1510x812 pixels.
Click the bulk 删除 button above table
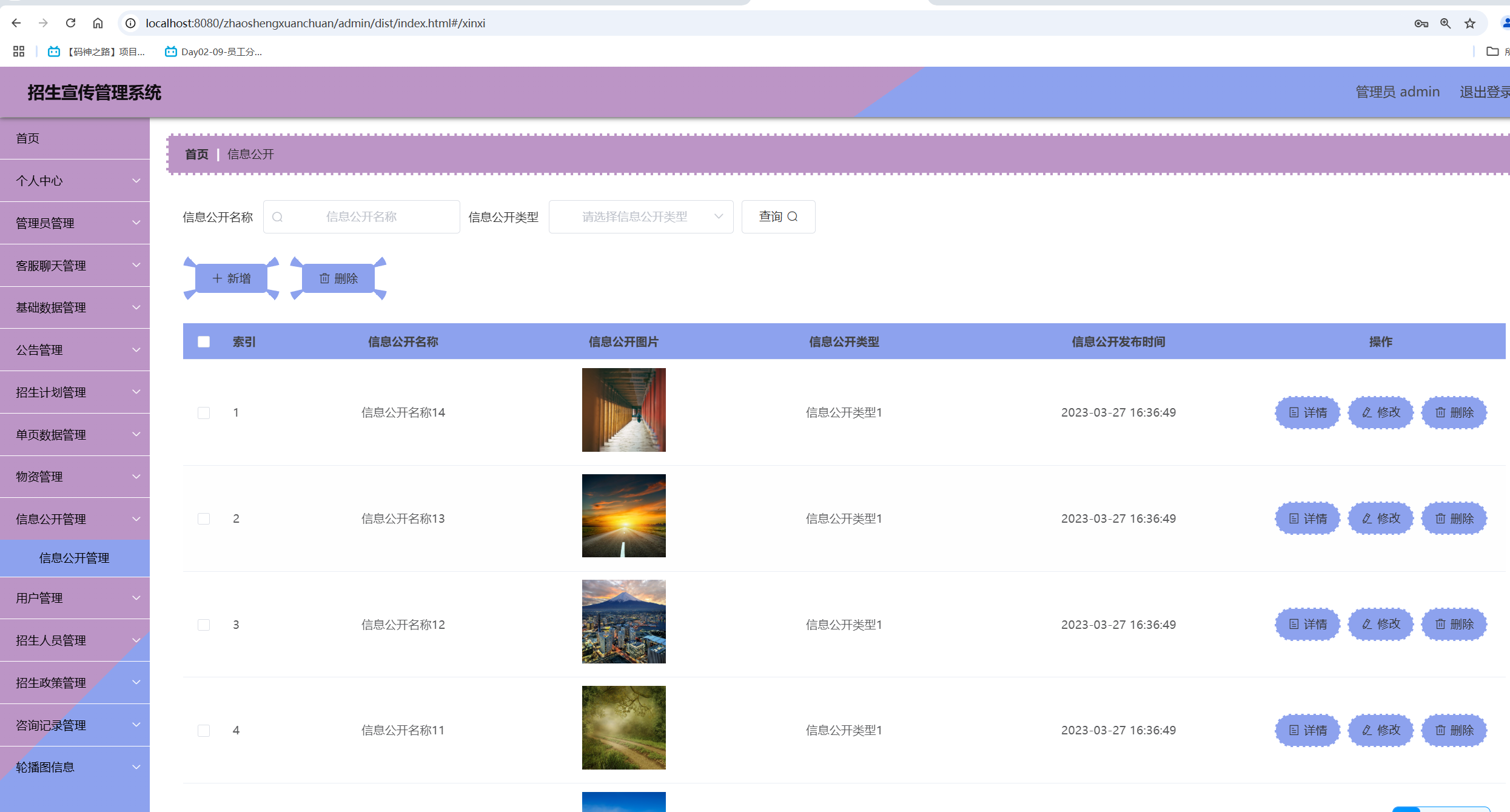[338, 278]
